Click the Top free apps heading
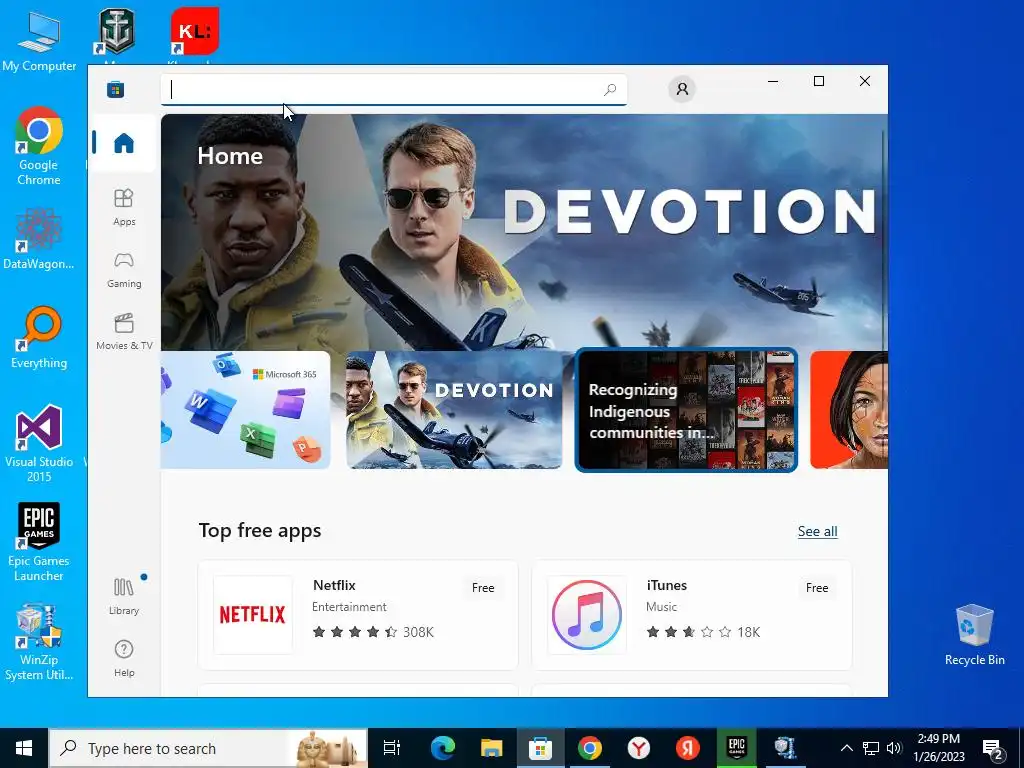This screenshot has height=768, width=1024. [260, 530]
